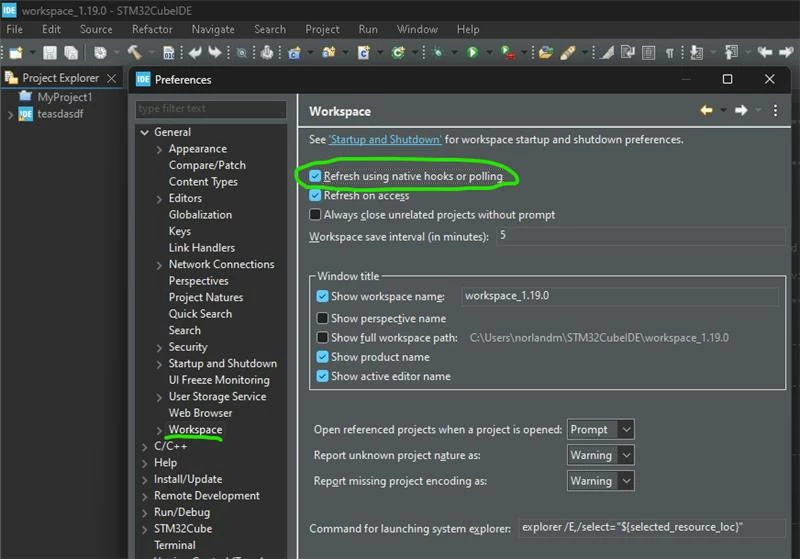Screen dimensions: 800x559
Task: Open the referenced projects Prompt dropdown
Action: click(601, 429)
